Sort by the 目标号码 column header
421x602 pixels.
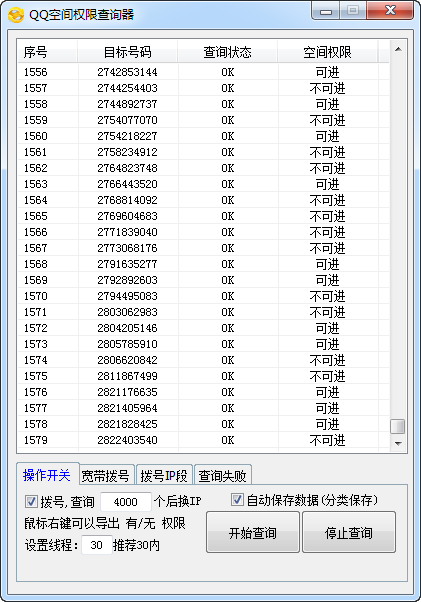pyautogui.click(x=127, y=52)
